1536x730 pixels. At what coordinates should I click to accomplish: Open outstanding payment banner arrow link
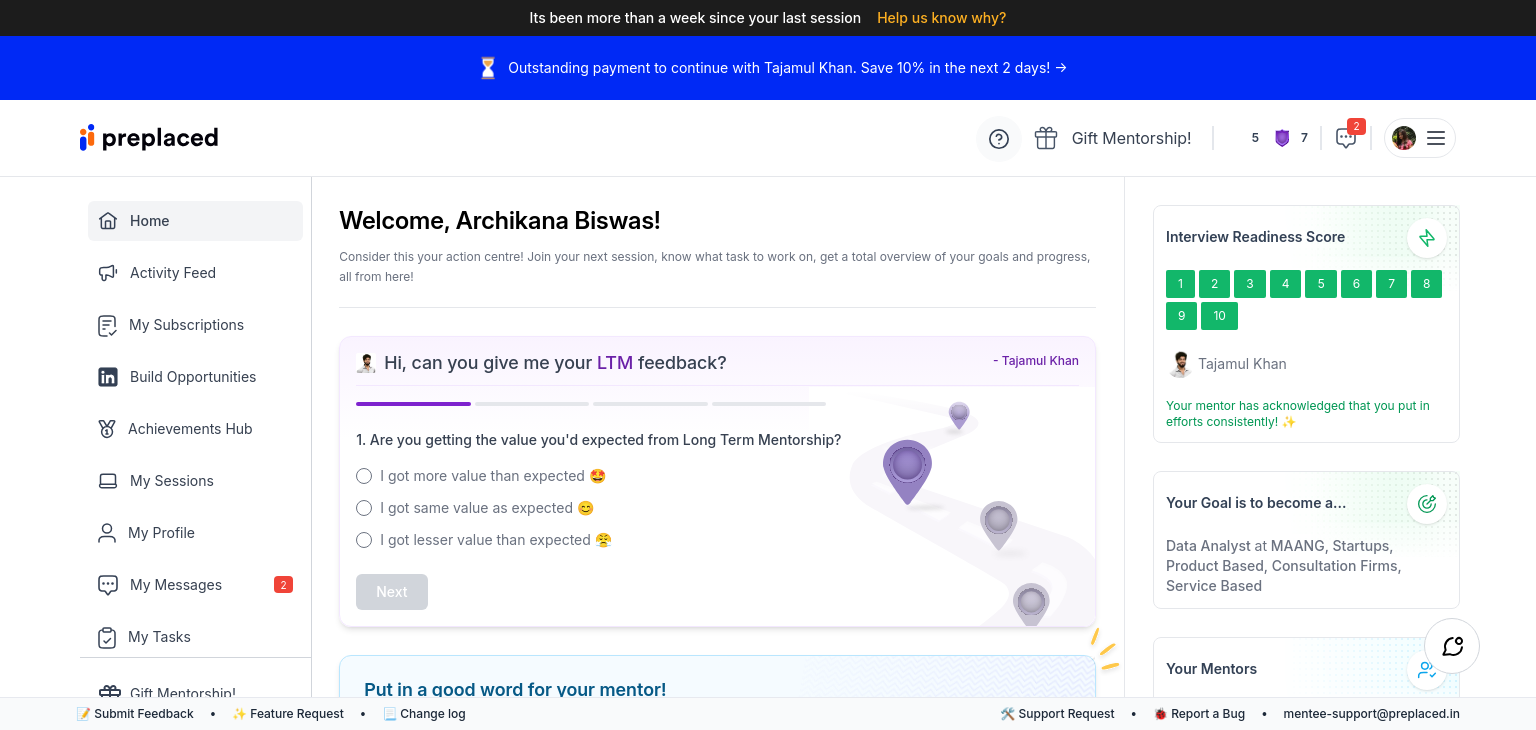click(1061, 68)
